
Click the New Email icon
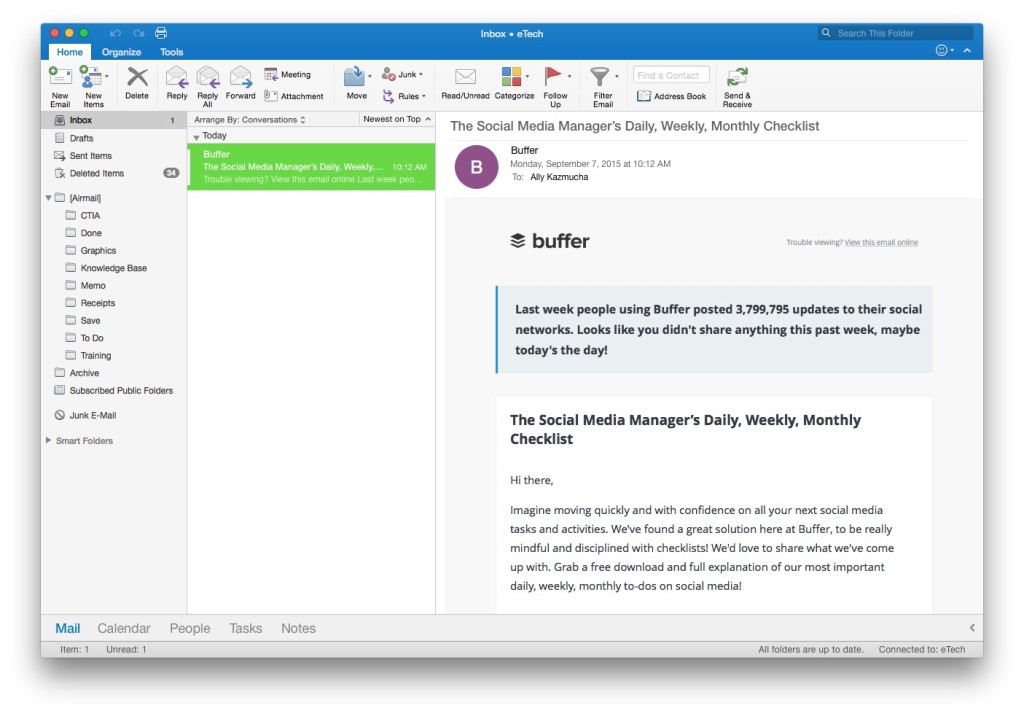click(60, 76)
